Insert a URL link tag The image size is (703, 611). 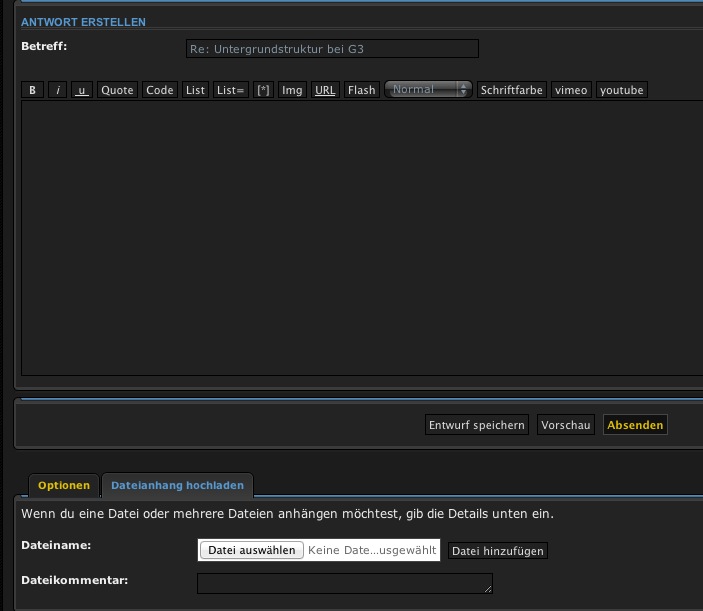click(x=325, y=90)
